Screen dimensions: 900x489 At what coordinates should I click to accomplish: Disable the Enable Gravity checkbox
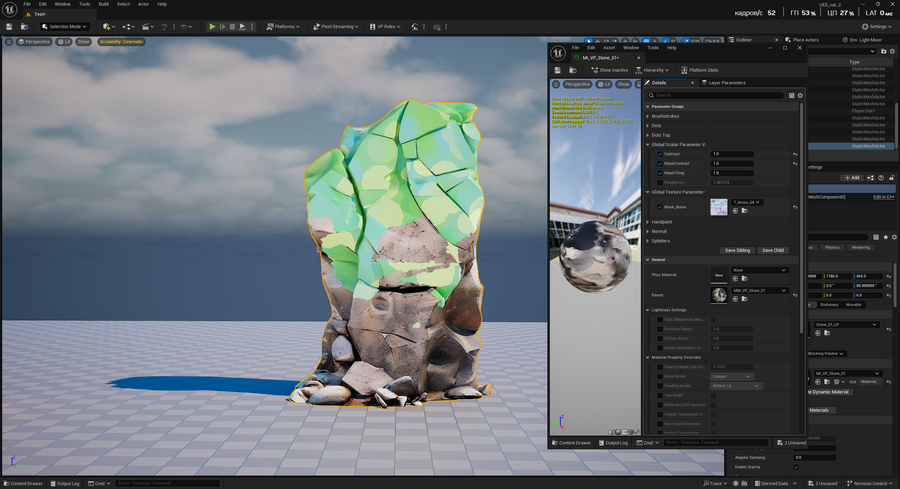point(796,467)
